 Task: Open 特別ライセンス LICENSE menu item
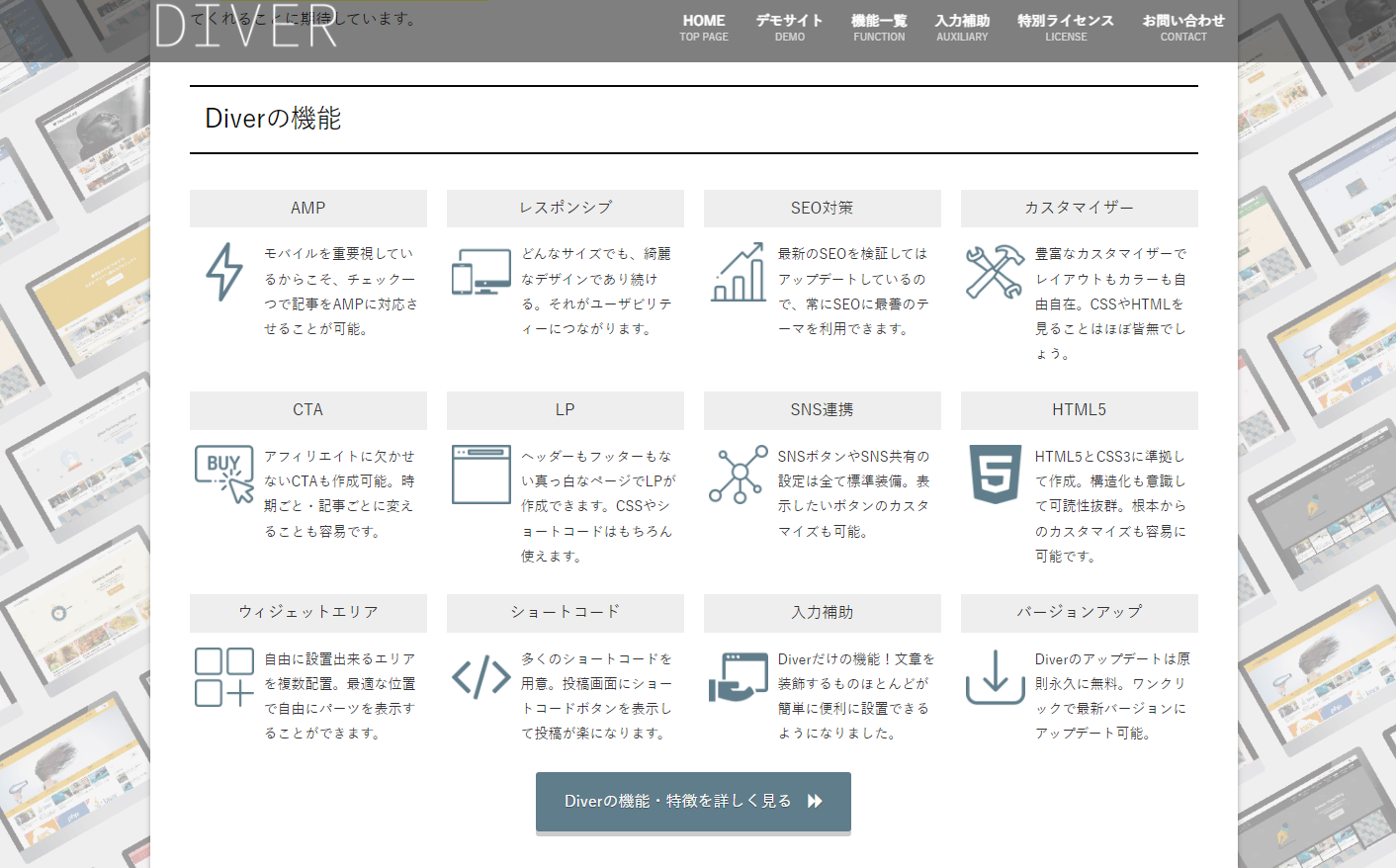(x=1066, y=28)
